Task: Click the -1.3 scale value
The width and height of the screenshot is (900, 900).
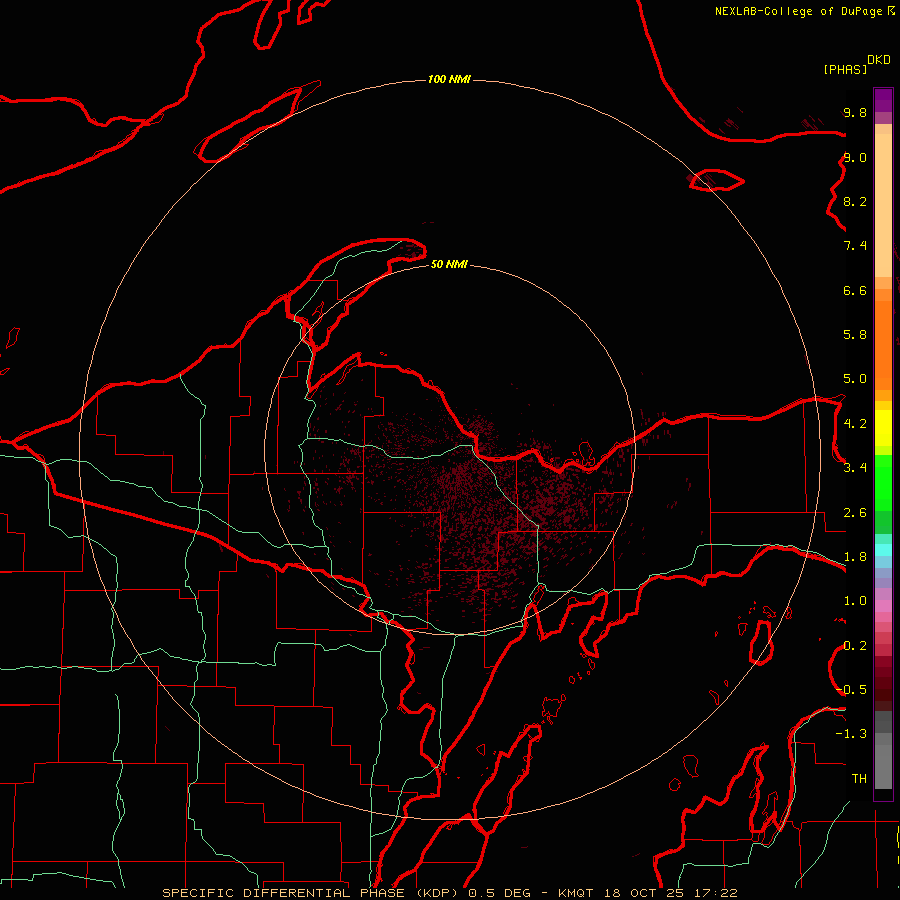Action: coord(851,734)
